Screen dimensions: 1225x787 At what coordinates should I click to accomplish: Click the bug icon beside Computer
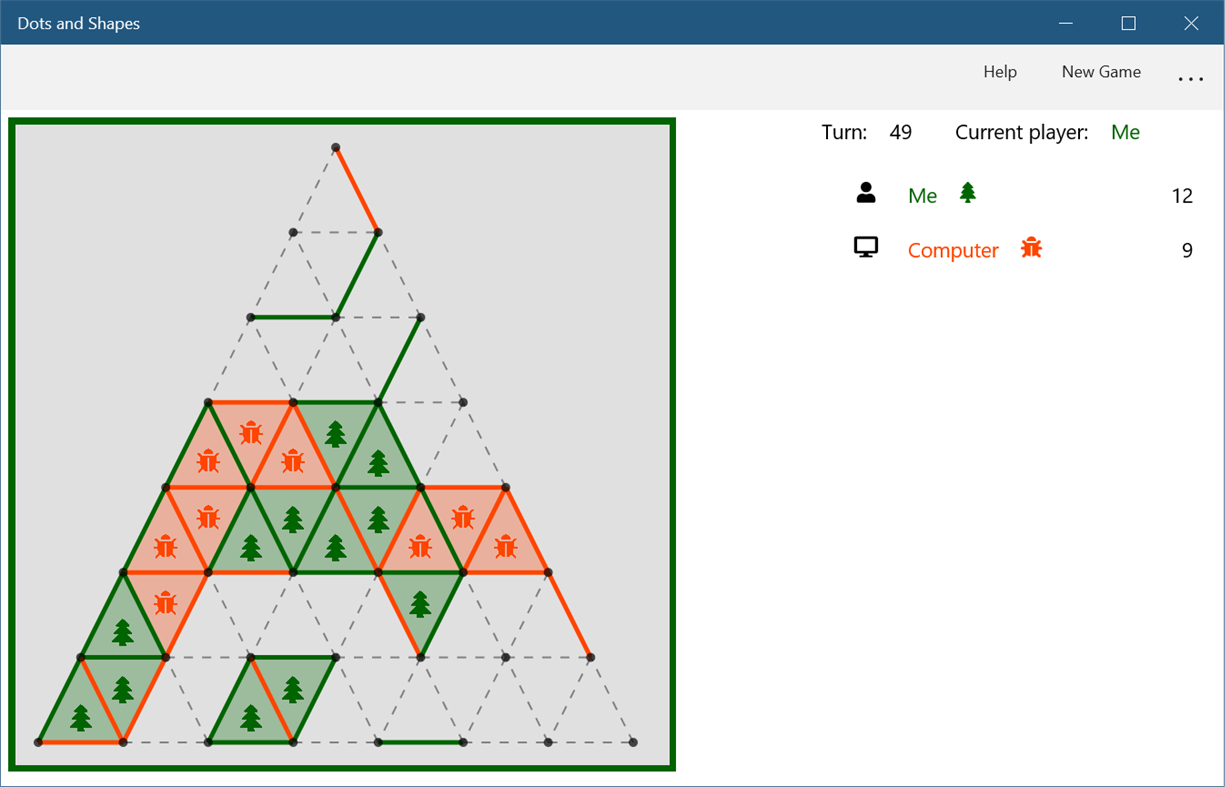coord(1031,247)
